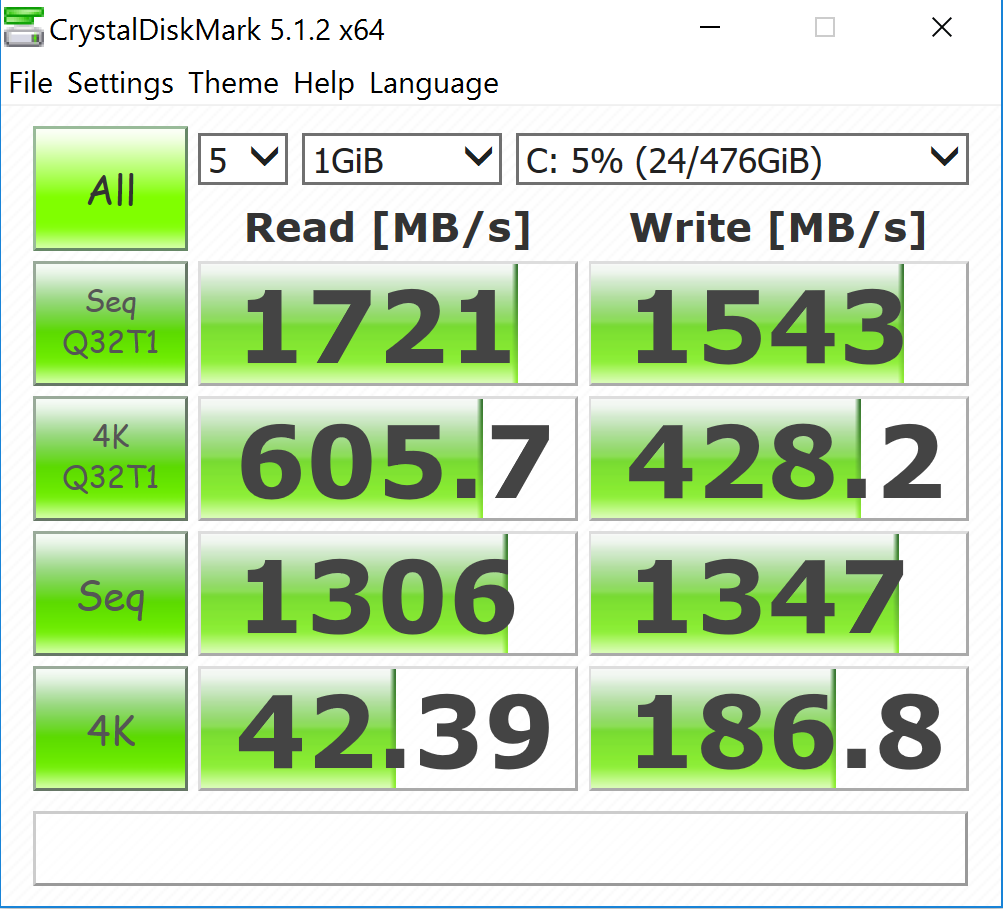
Task: Open the Help menu
Action: point(324,83)
